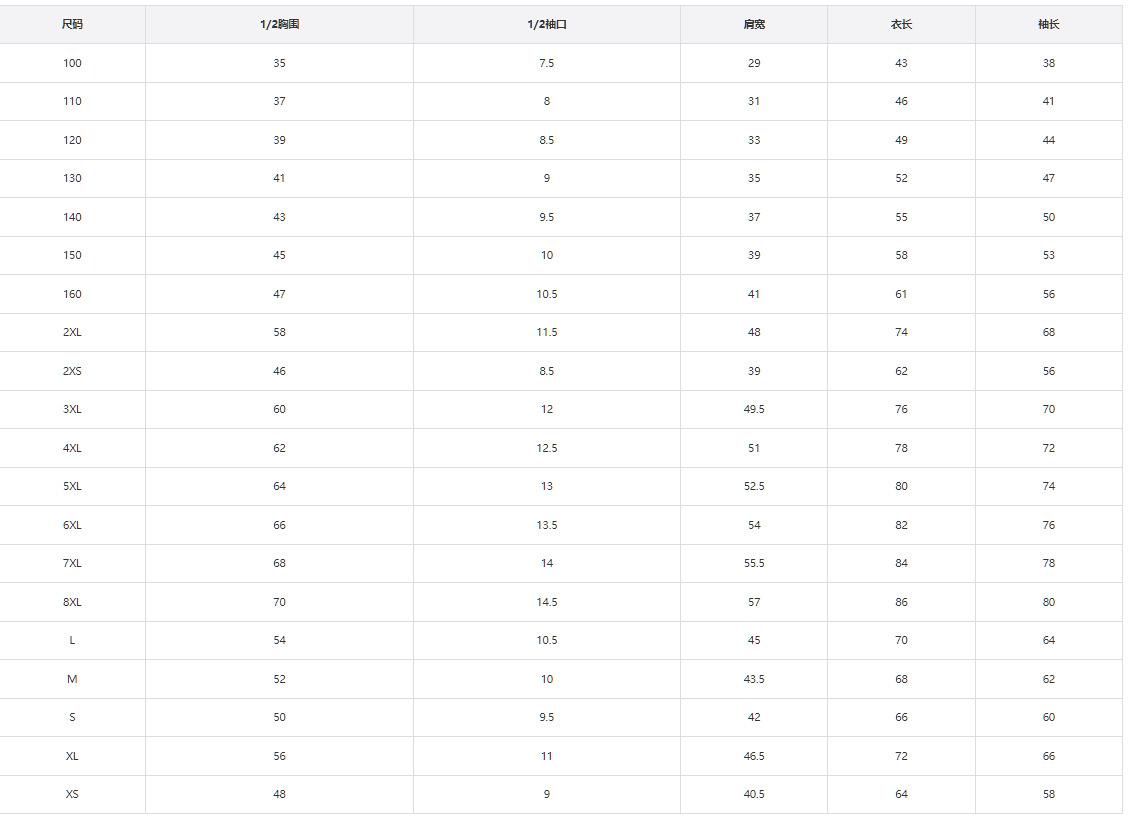This screenshot has height=818, width=1130.
Task: Select the size 2XL row label
Action: [x=72, y=332]
